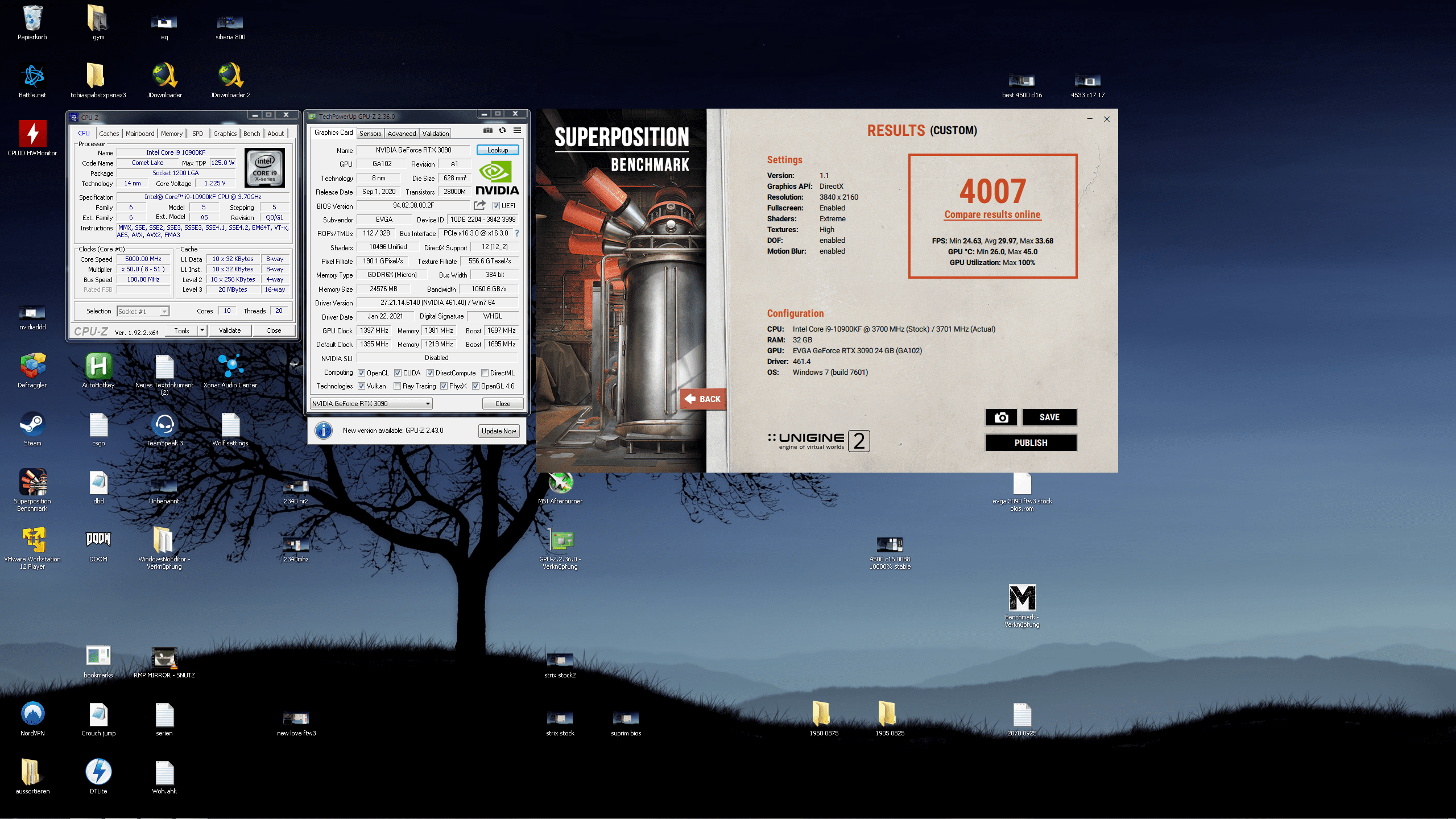Open the CPU-Z Memory tab

(x=171, y=134)
